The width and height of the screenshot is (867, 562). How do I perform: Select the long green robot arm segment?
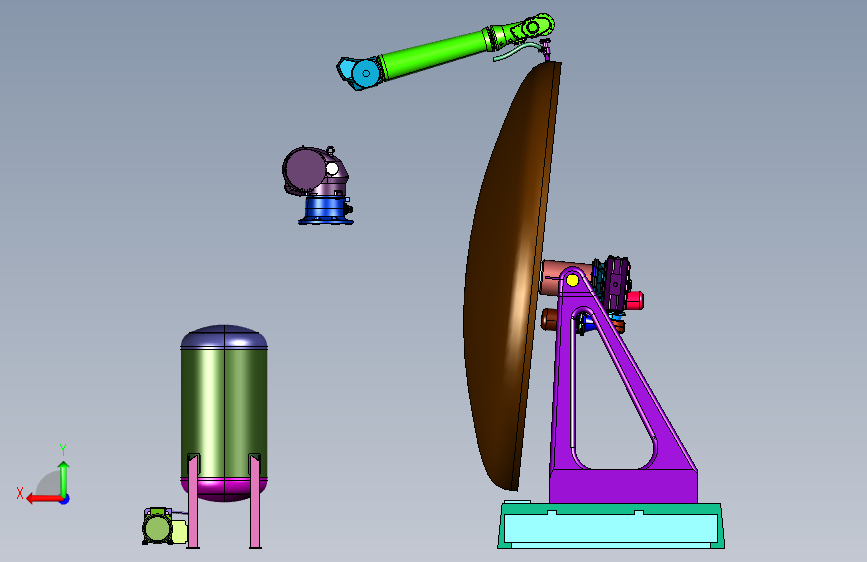(x=434, y=53)
